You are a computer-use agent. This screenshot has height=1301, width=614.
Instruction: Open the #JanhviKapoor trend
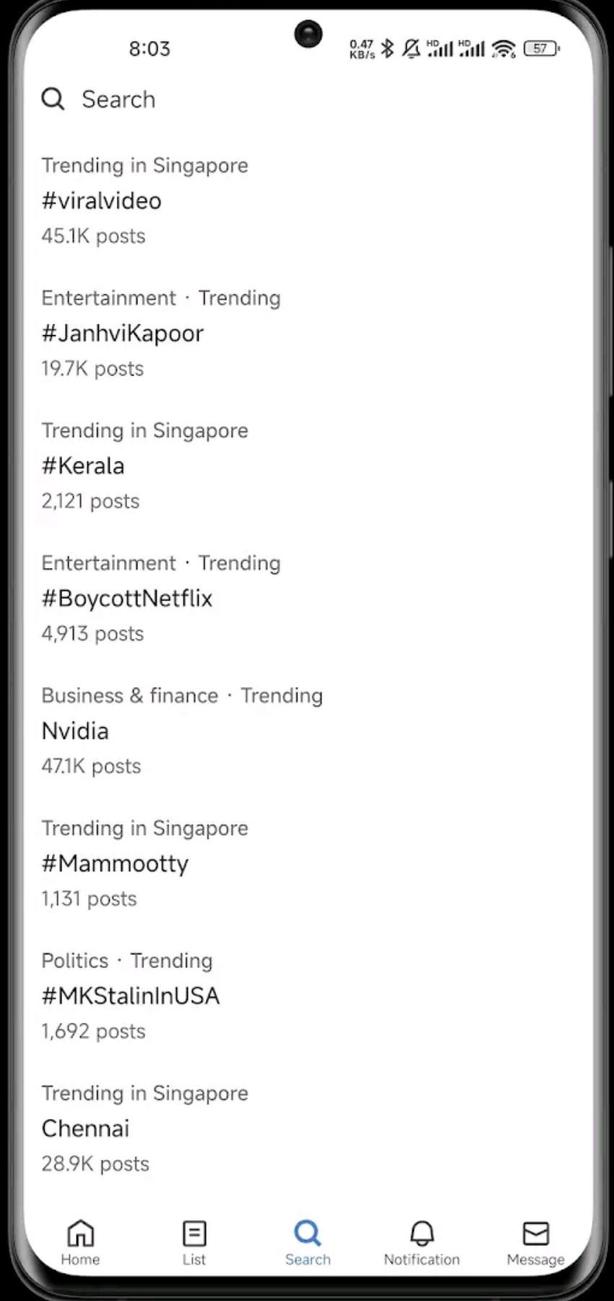pos(122,333)
